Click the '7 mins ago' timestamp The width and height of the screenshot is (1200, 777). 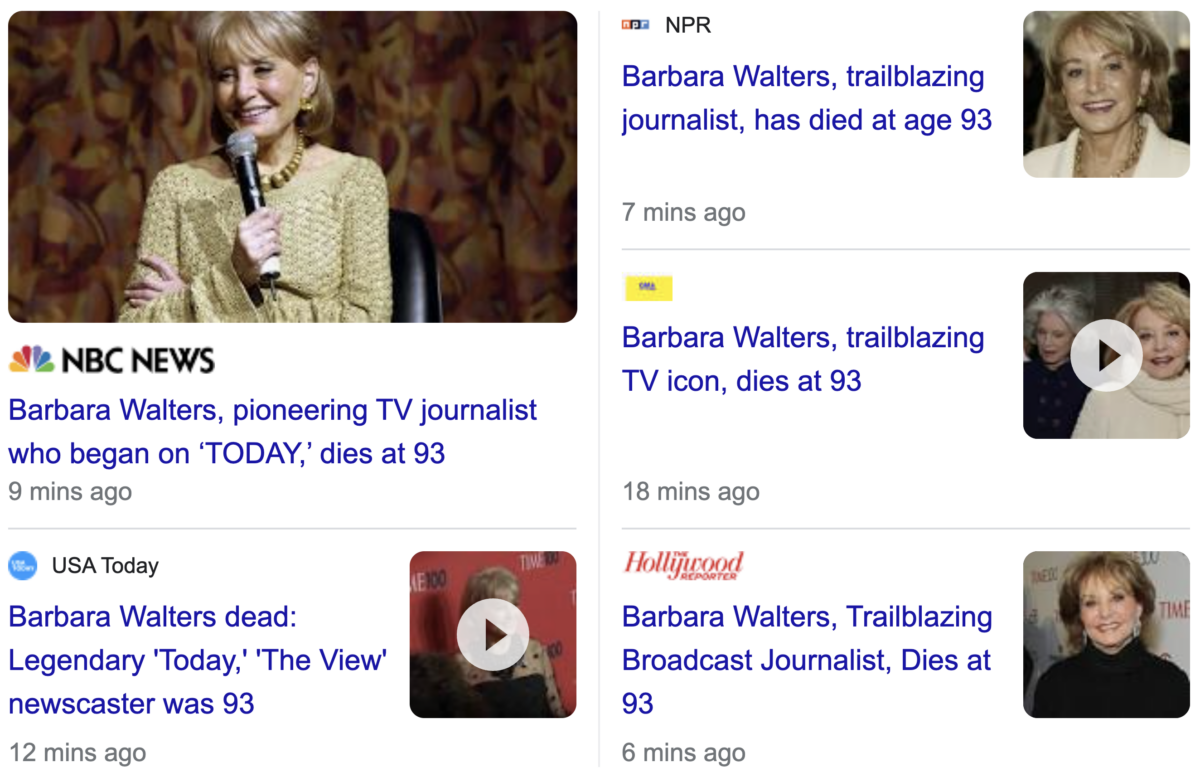coord(684,212)
